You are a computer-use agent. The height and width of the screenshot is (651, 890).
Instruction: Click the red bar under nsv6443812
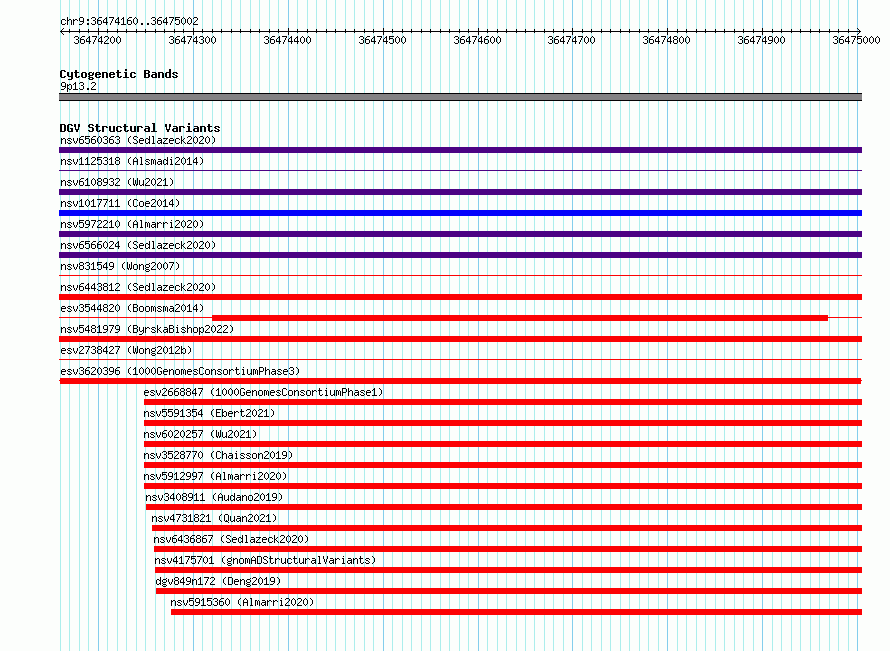click(x=460, y=297)
